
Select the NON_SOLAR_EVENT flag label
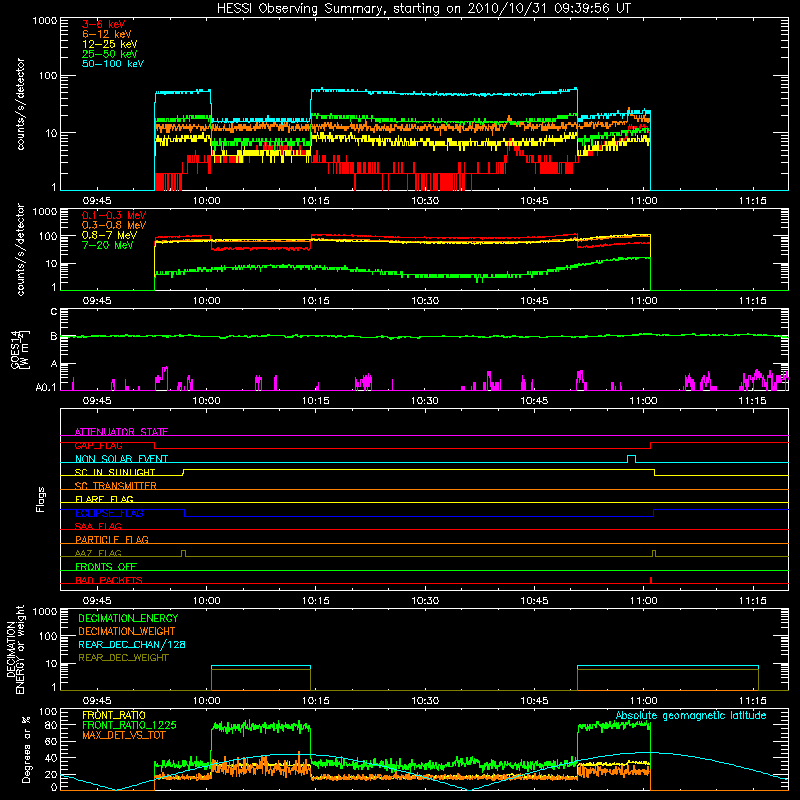(121, 459)
